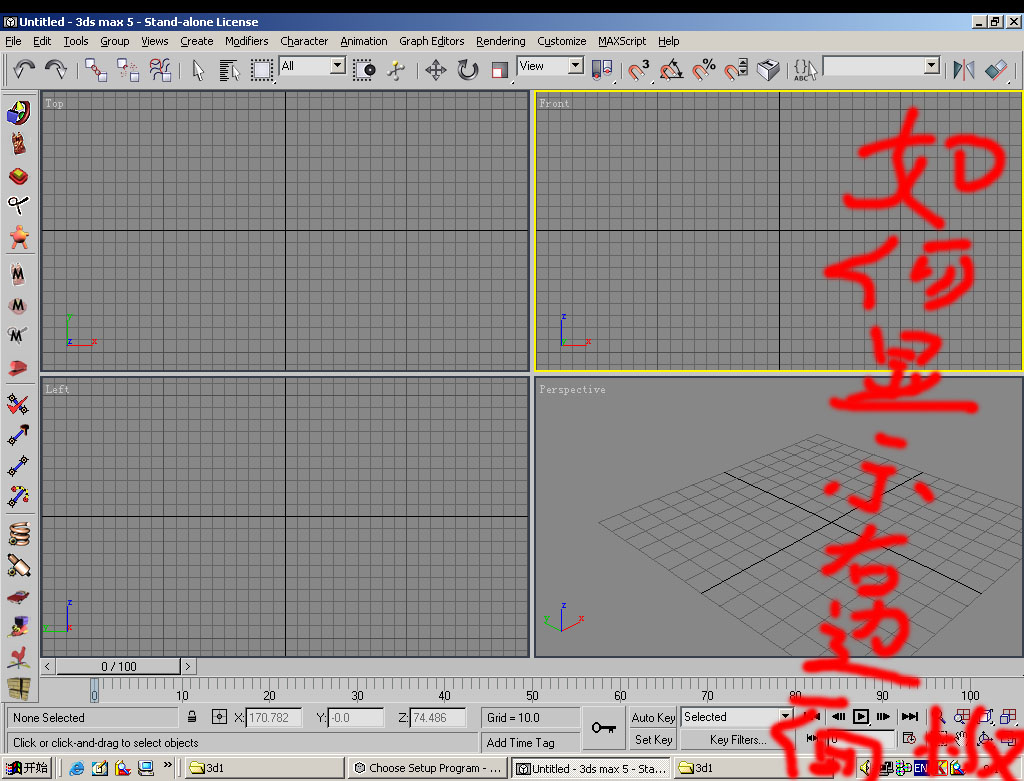1024x781 pixels.
Task: Open the Customize menu
Action: 562,41
